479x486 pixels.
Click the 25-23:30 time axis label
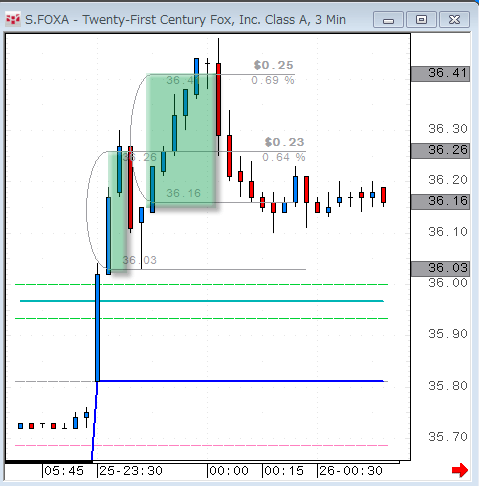131,471
